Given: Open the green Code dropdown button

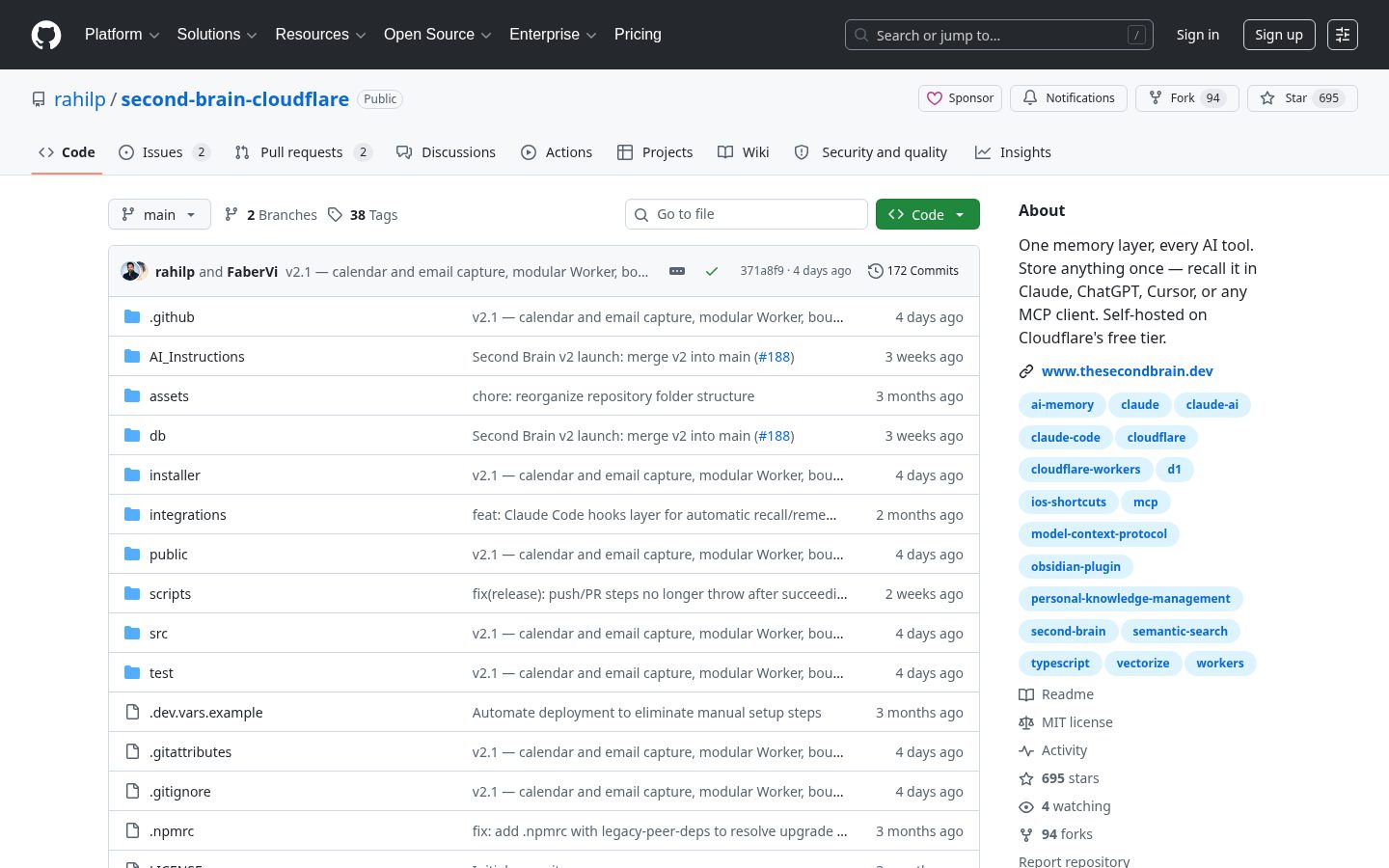Looking at the screenshot, I should coord(928,214).
